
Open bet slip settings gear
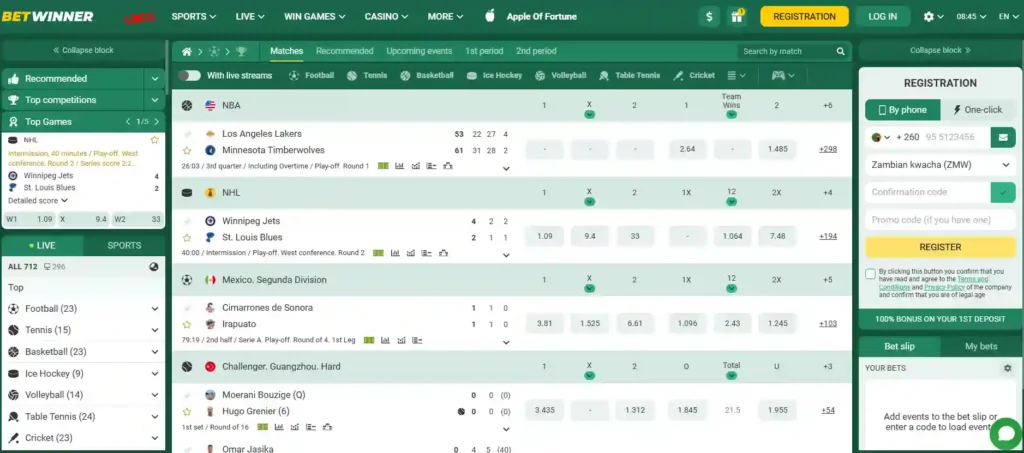pyautogui.click(x=1007, y=368)
